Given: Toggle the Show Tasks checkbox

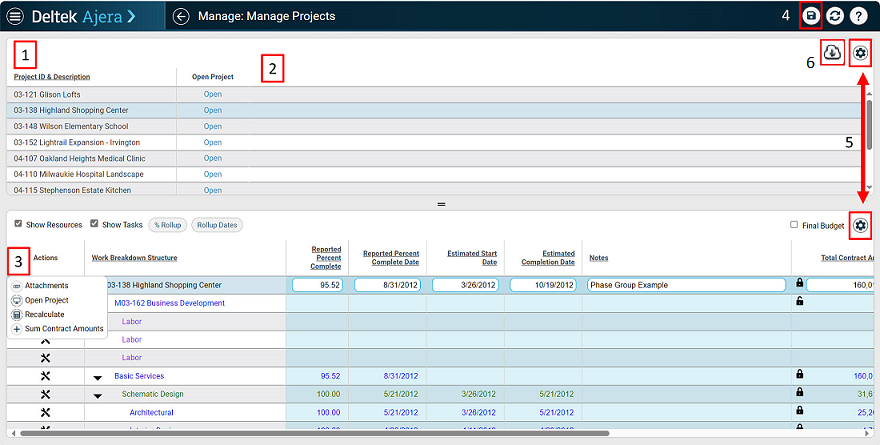Looking at the screenshot, I should (x=94, y=225).
